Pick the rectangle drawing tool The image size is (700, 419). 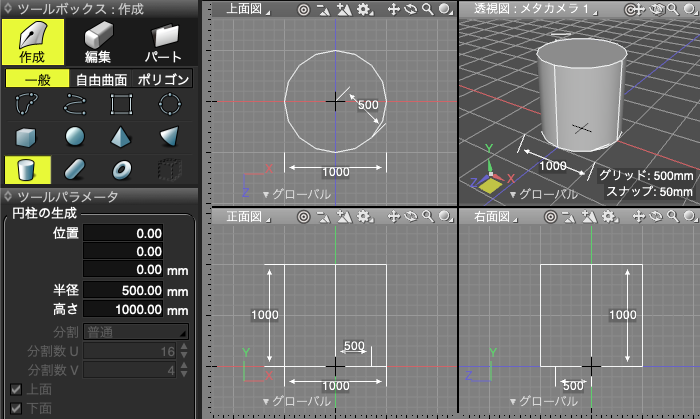click(122, 104)
